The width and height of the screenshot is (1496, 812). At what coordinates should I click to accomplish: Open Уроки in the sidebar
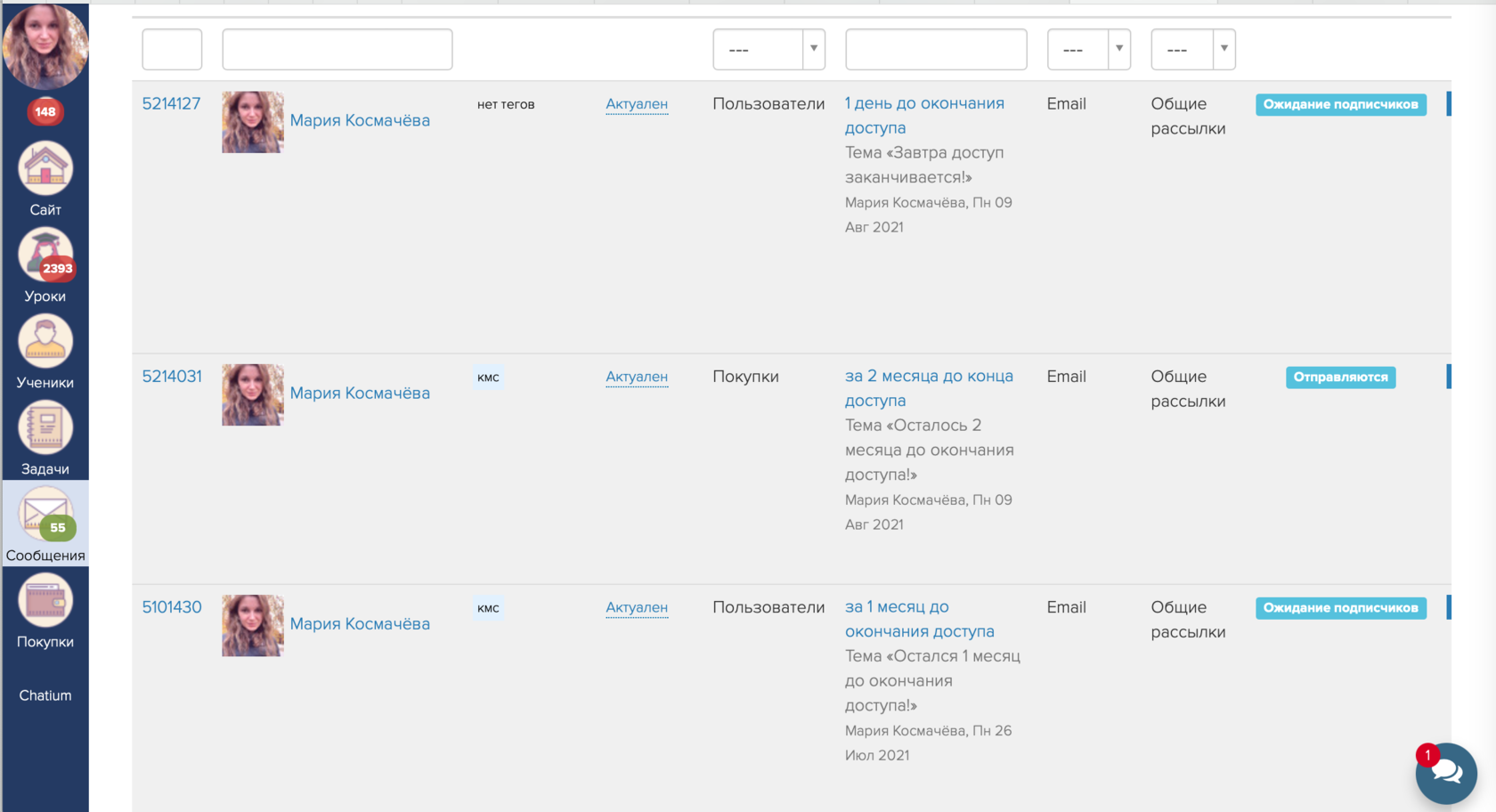(45, 256)
